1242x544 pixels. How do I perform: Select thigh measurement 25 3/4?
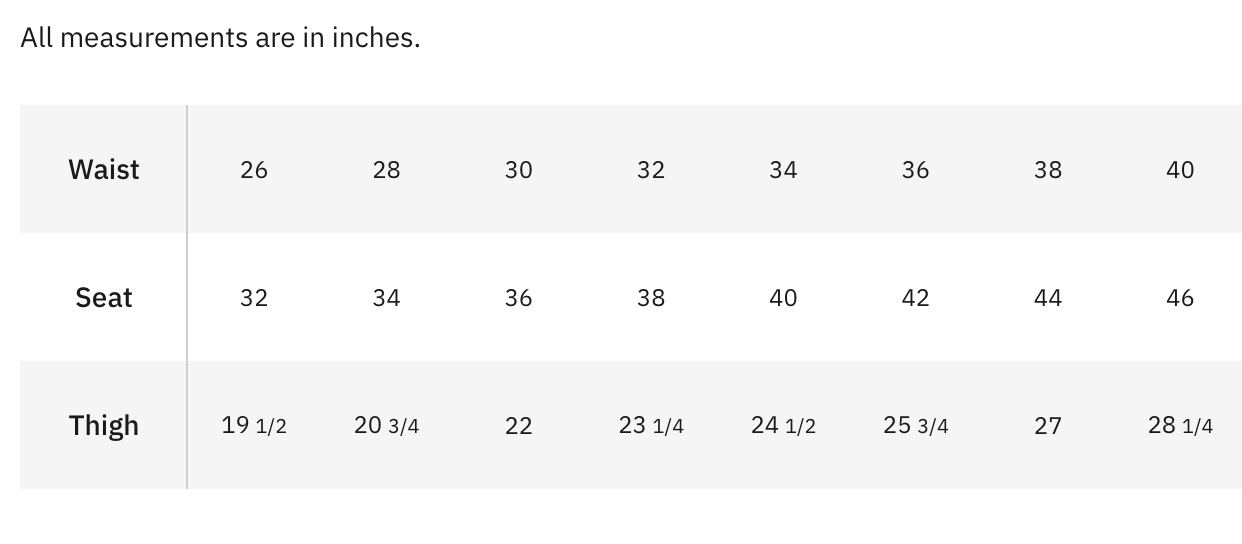(x=915, y=426)
